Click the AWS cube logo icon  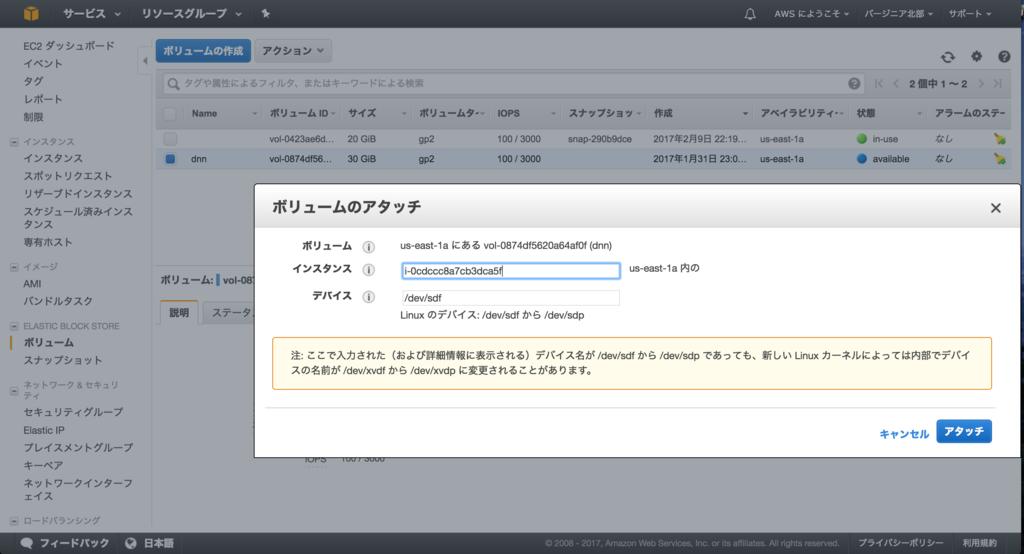coord(31,13)
